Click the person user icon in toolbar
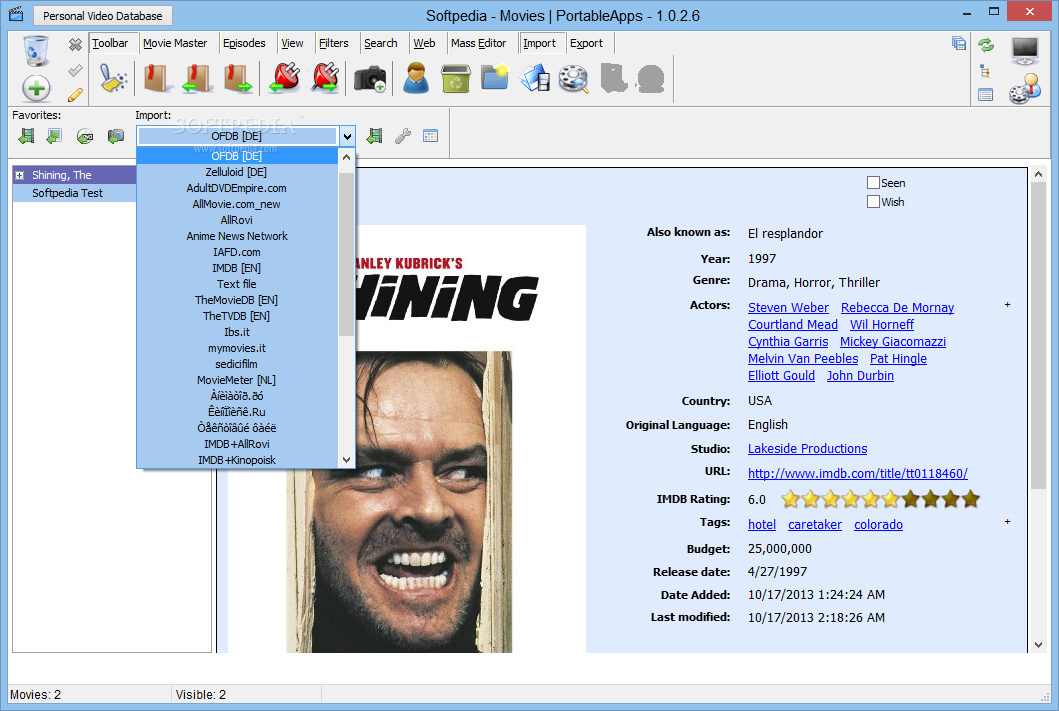 416,78
